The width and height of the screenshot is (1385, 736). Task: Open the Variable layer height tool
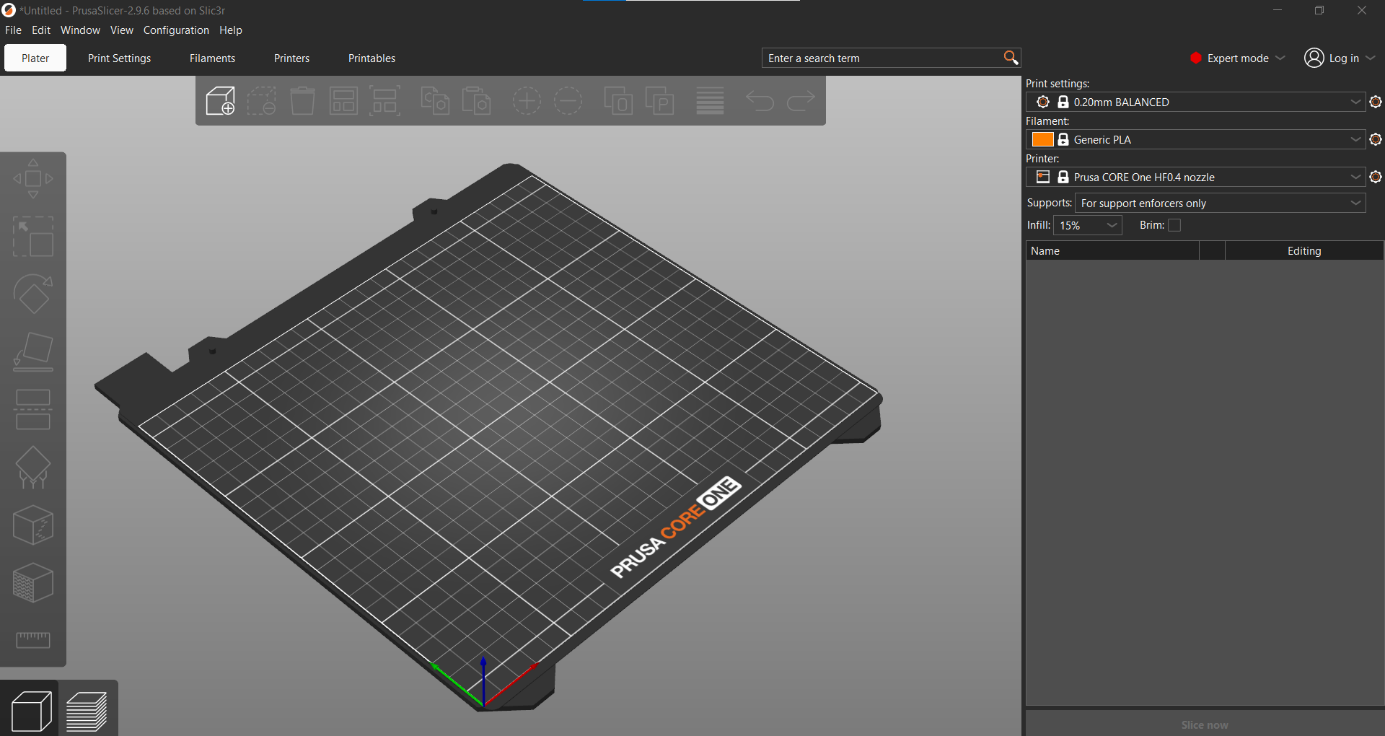pyautogui.click(x=710, y=101)
